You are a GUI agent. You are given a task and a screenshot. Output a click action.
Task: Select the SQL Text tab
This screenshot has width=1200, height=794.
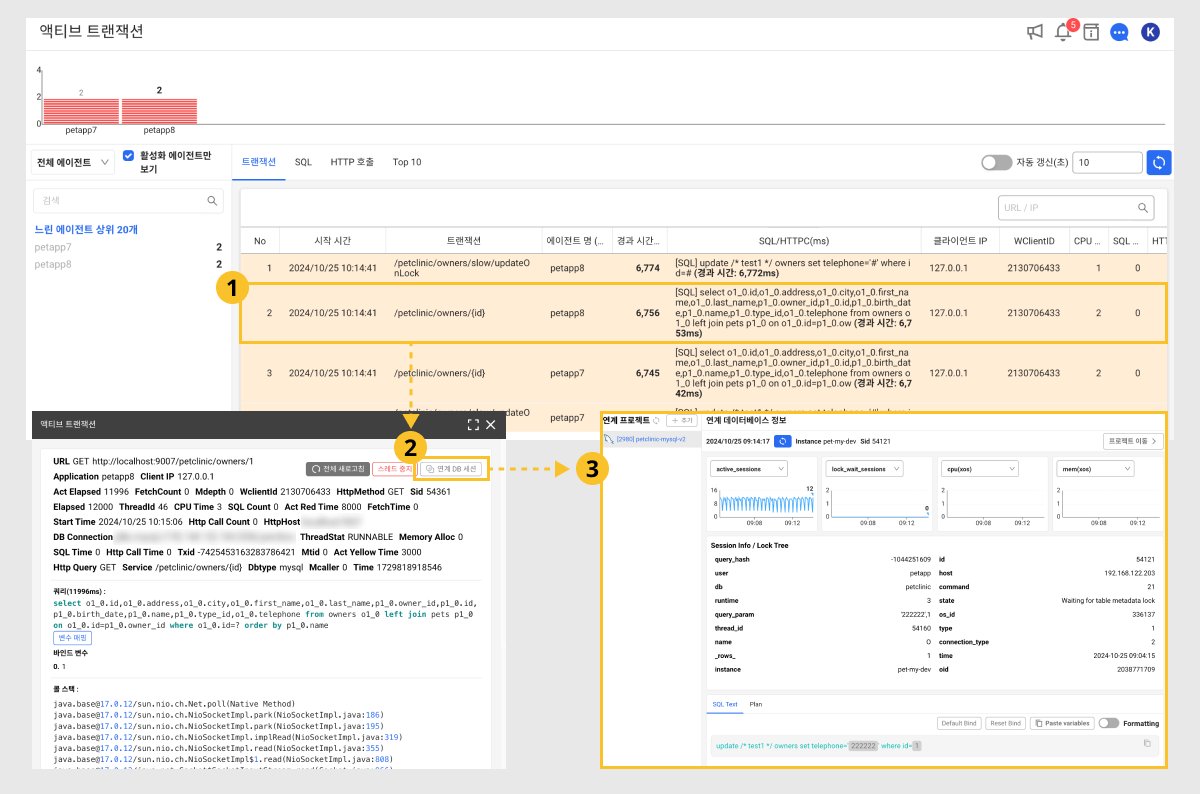click(725, 704)
